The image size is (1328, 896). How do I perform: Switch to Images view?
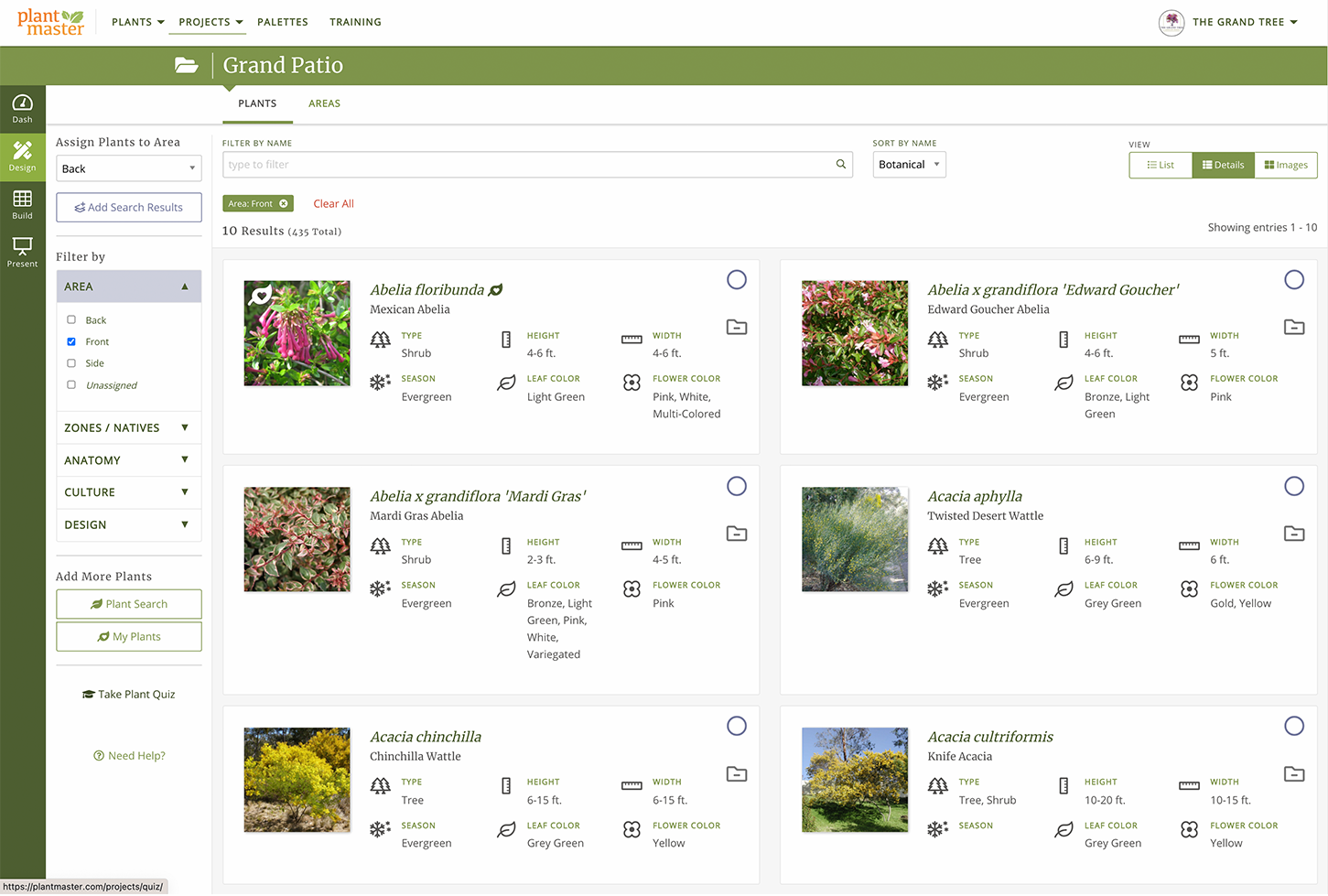tap(1286, 165)
